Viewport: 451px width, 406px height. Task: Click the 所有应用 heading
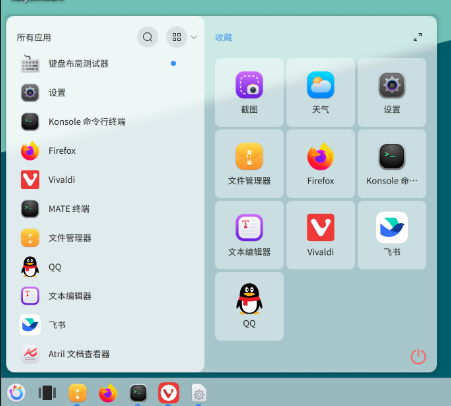click(x=34, y=38)
